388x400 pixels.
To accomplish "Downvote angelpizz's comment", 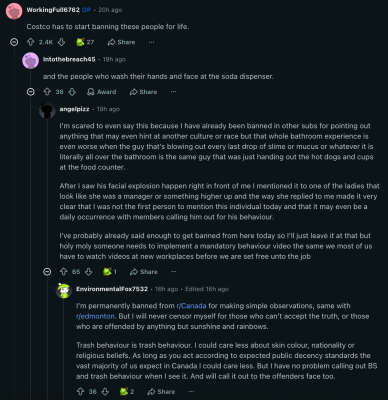I will click(x=88, y=272).
